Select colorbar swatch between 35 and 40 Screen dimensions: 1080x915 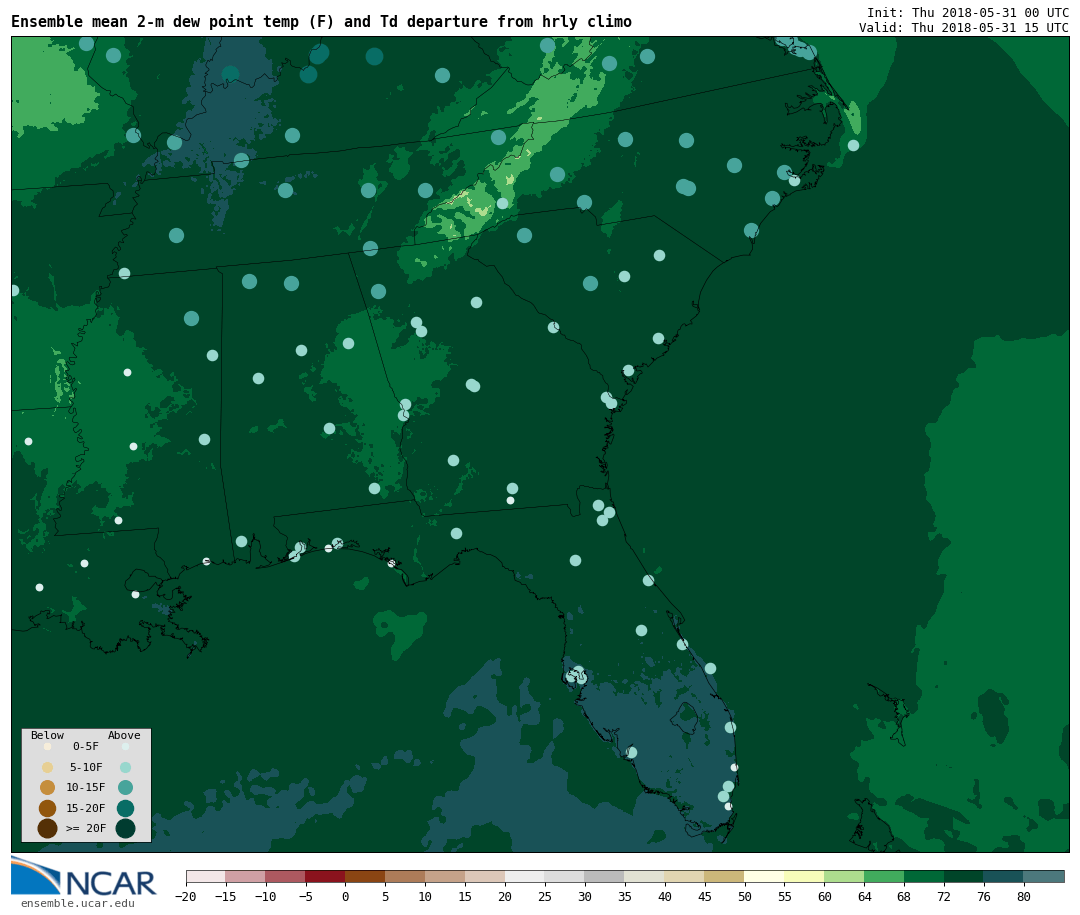click(645, 876)
